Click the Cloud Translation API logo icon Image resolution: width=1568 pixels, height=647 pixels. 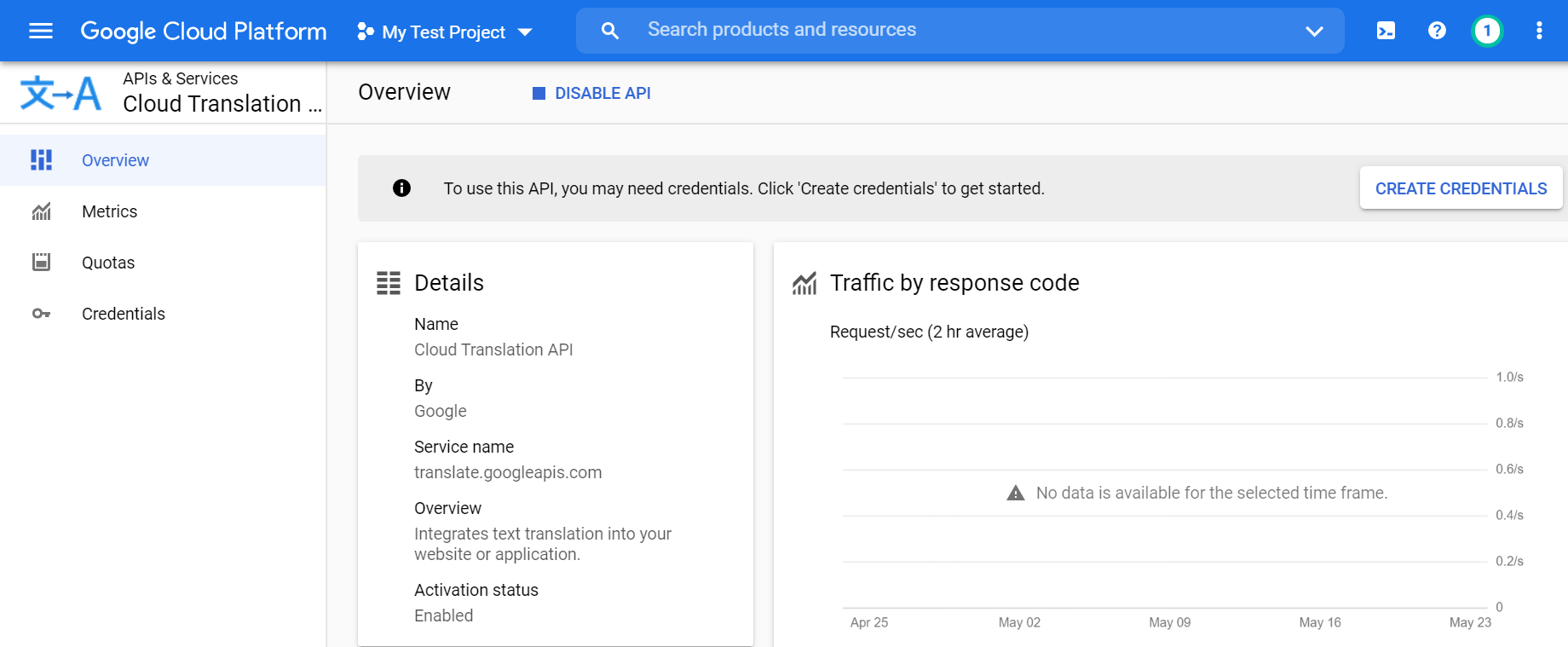click(x=61, y=93)
